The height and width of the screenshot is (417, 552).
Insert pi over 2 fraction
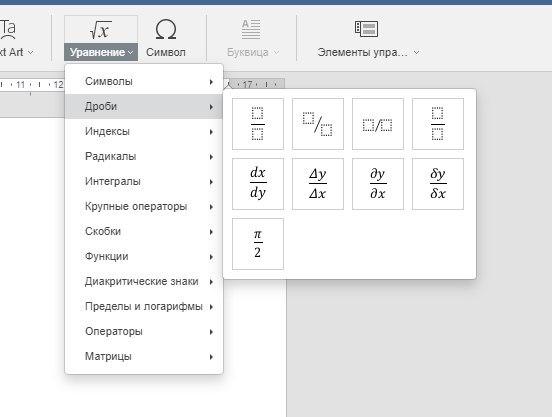pos(258,244)
